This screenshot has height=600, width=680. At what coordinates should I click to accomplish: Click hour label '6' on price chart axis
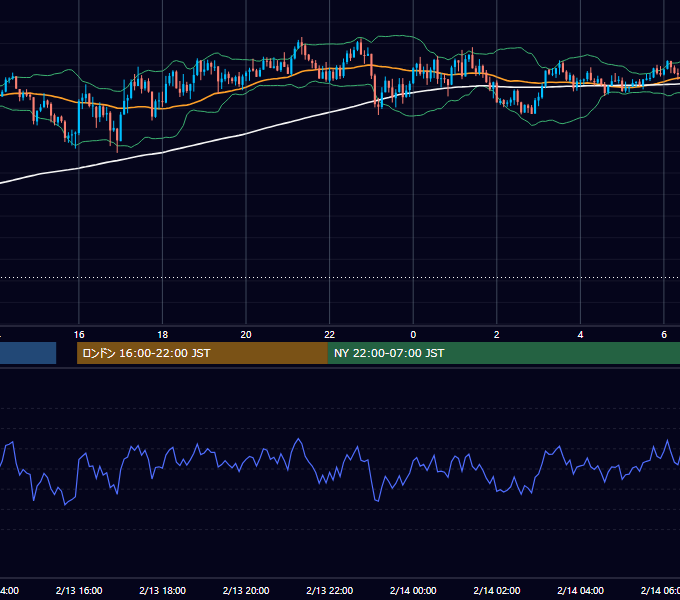point(664,335)
